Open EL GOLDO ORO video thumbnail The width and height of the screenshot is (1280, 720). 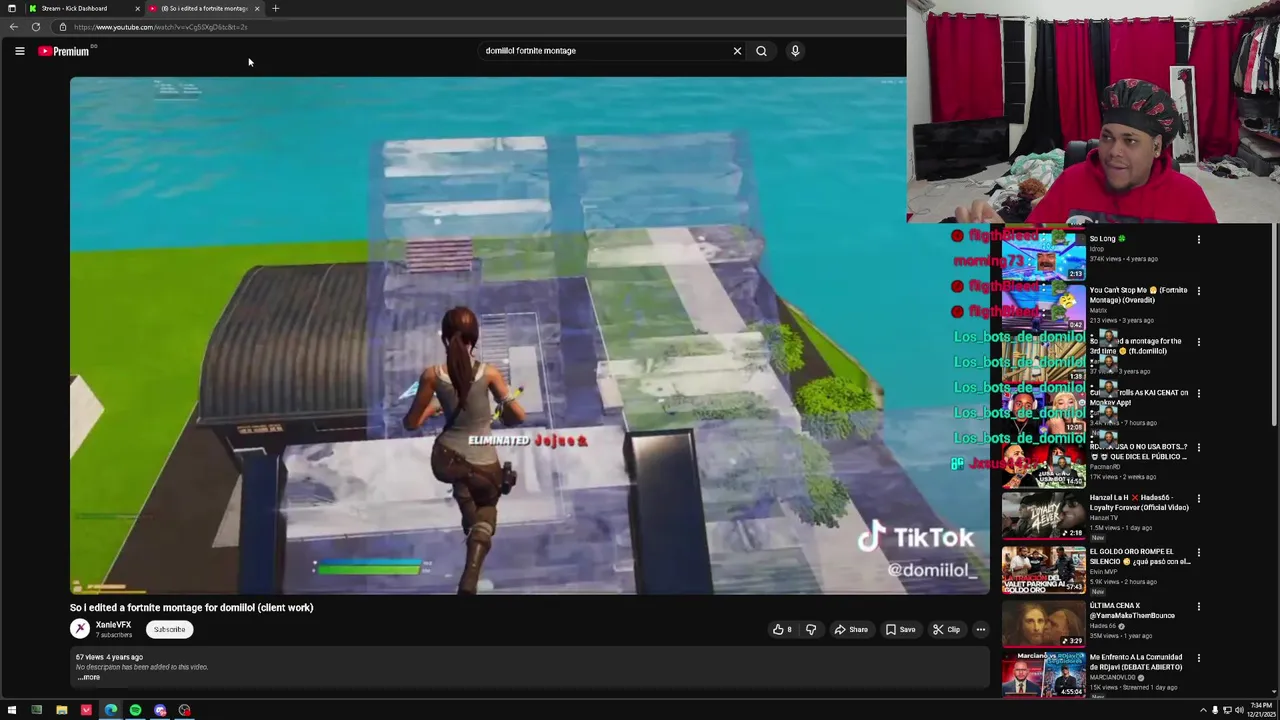(1043, 569)
